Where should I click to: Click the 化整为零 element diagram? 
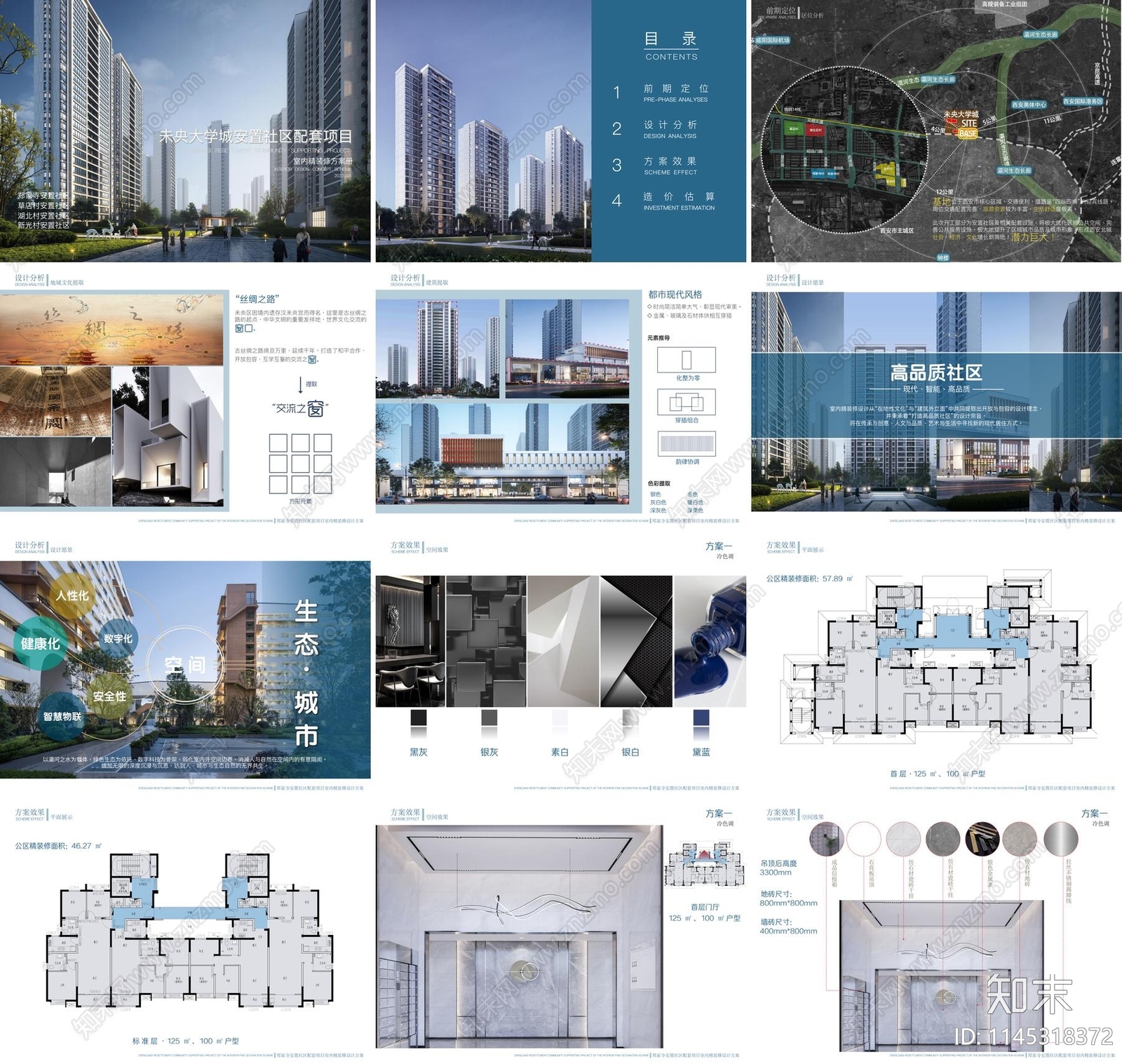pos(687,360)
